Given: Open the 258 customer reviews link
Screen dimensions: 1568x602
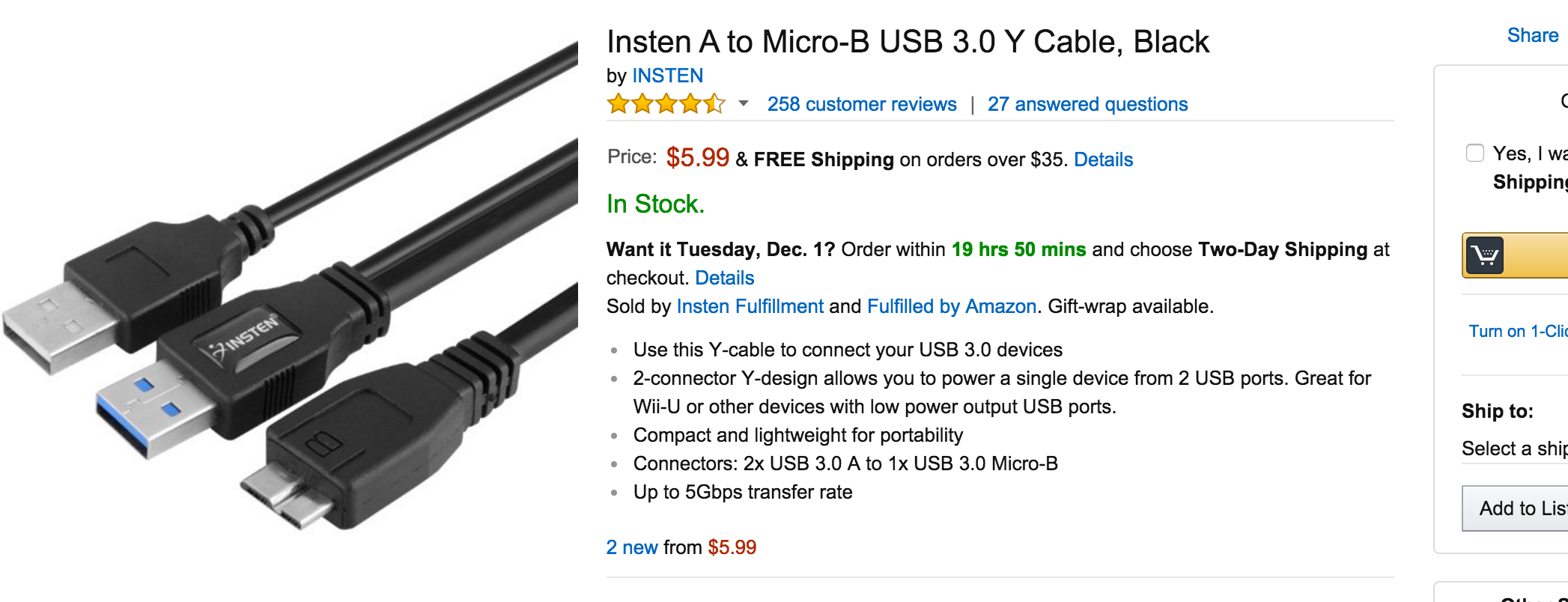Looking at the screenshot, I should (861, 104).
